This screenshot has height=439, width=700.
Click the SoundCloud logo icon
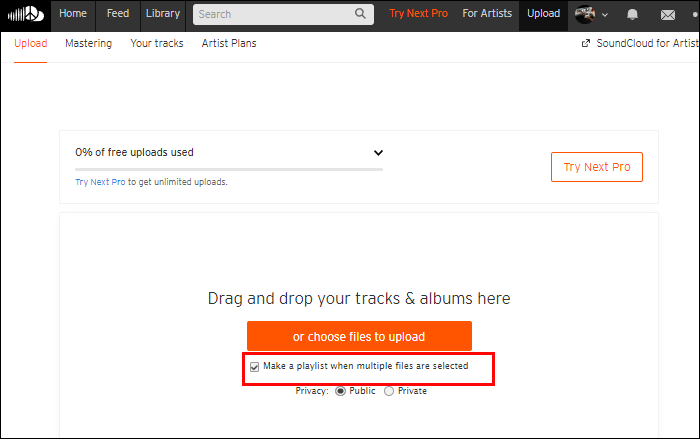[x=26, y=14]
